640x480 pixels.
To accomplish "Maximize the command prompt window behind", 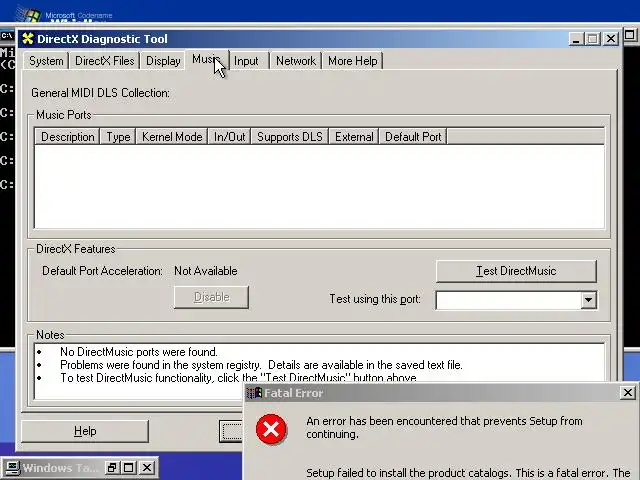I will 630,35.
